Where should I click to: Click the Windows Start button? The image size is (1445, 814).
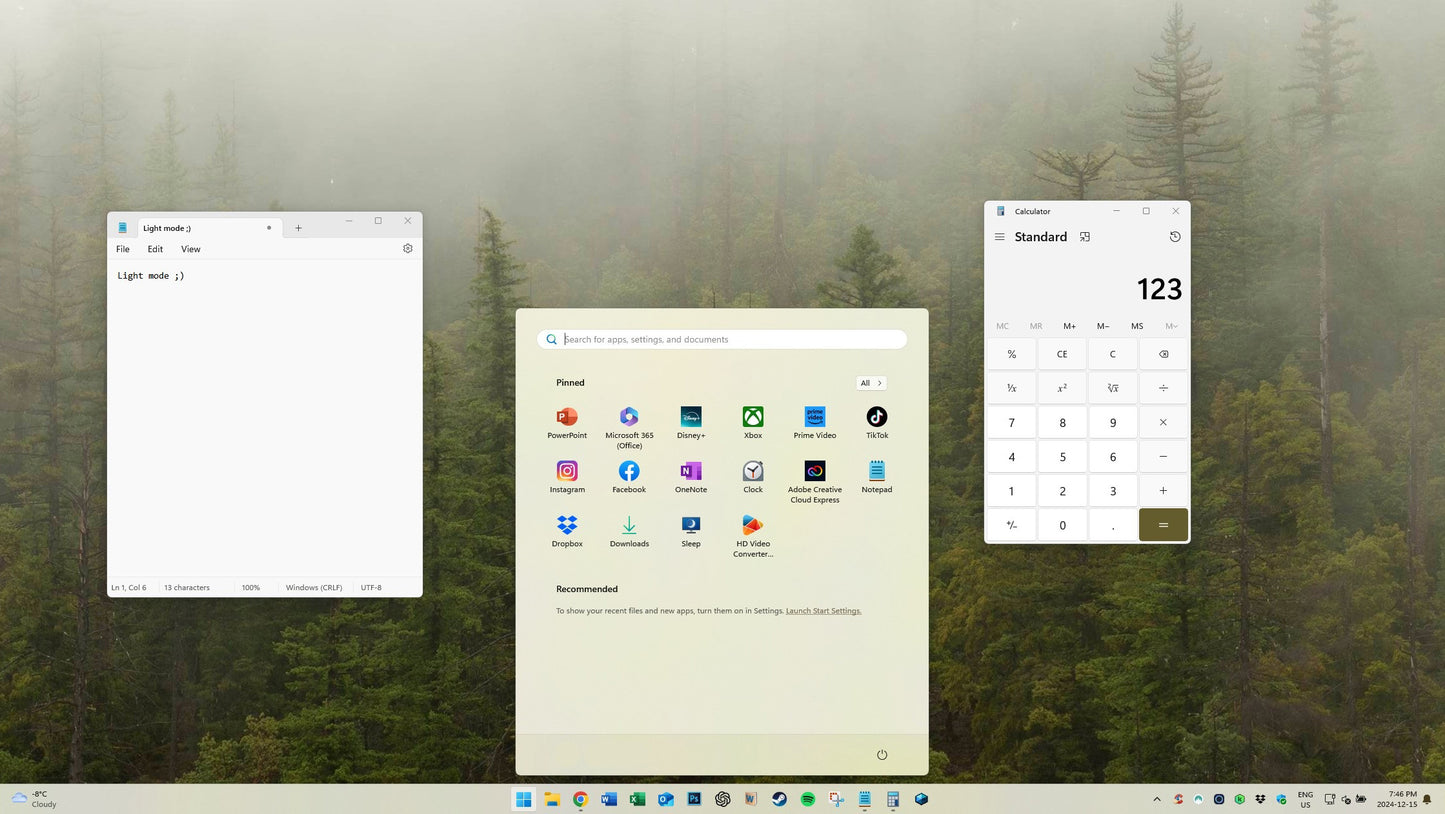tap(523, 799)
